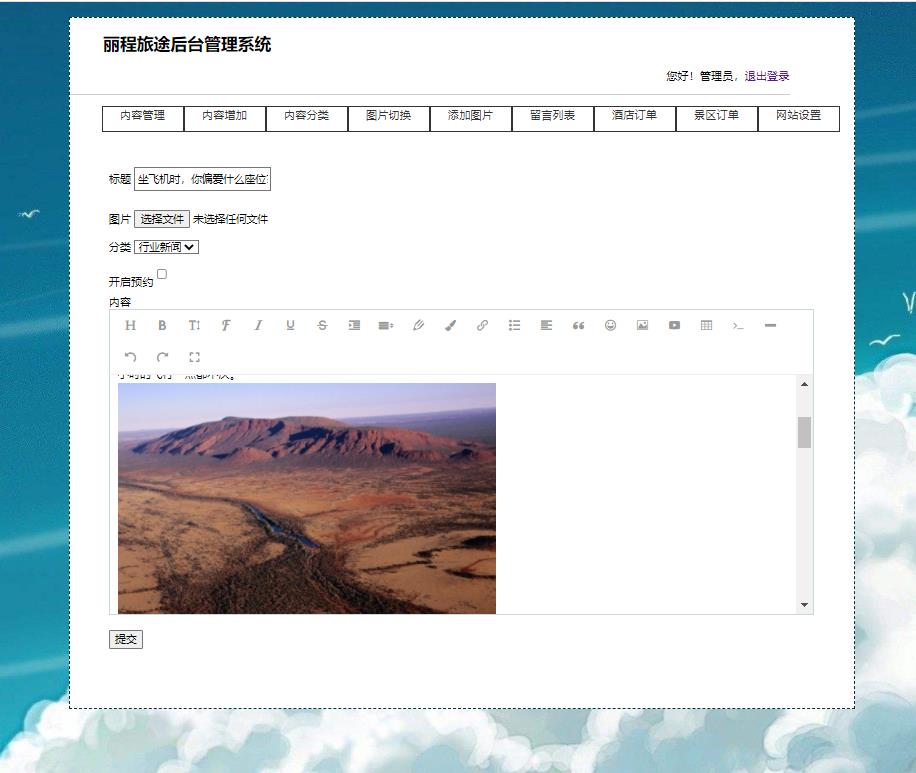Viewport: 916px width, 773px height.
Task: Toggle strikethrough text formatting
Action: (322, 325)
